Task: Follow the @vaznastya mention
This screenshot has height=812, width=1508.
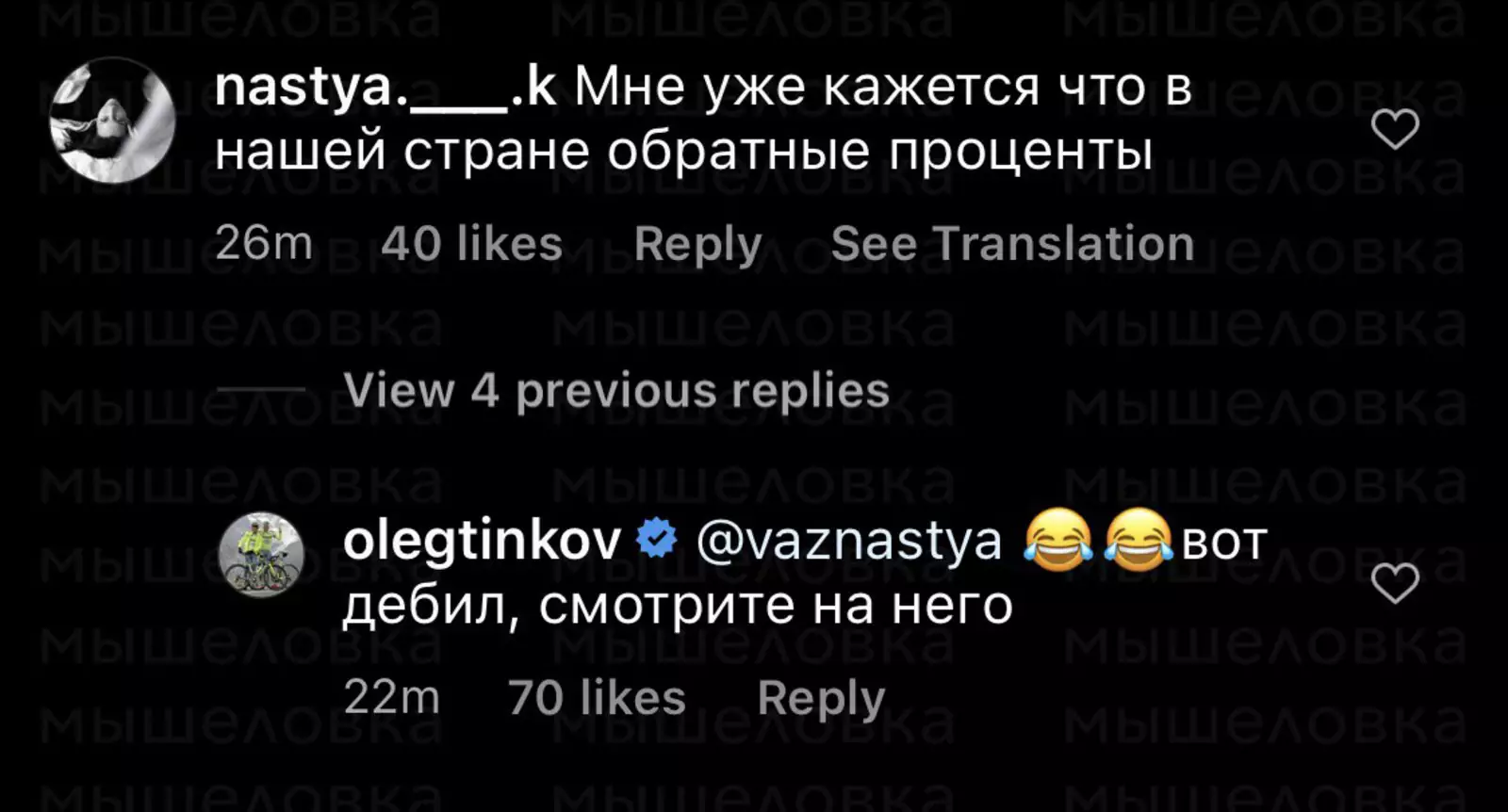Action: click(848, 541)
